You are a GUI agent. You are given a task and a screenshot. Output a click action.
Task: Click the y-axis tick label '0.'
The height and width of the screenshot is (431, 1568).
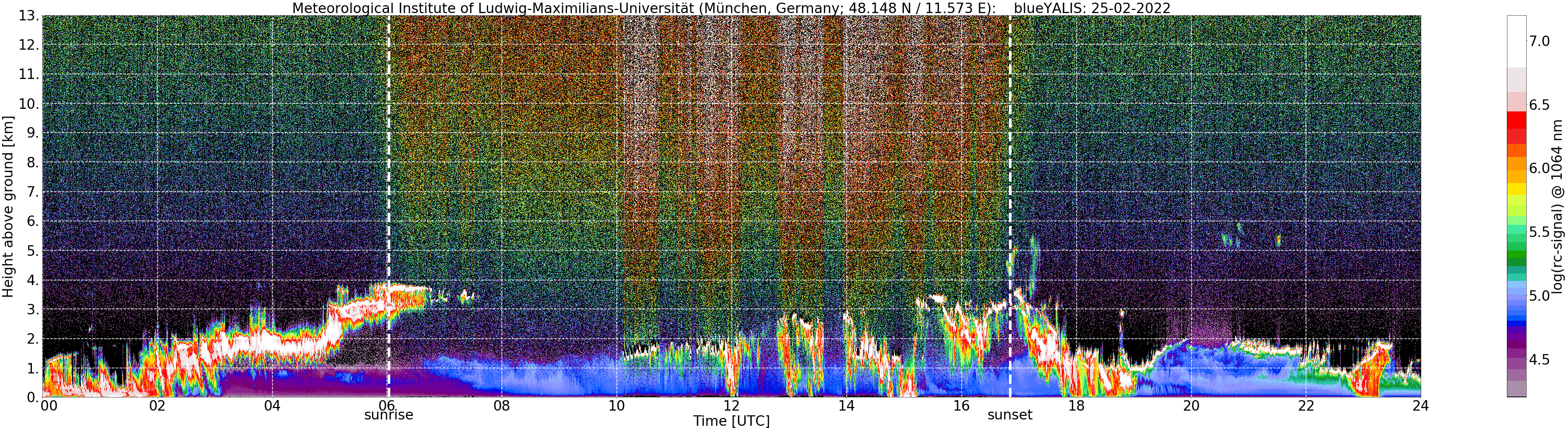tap(32, 398)
